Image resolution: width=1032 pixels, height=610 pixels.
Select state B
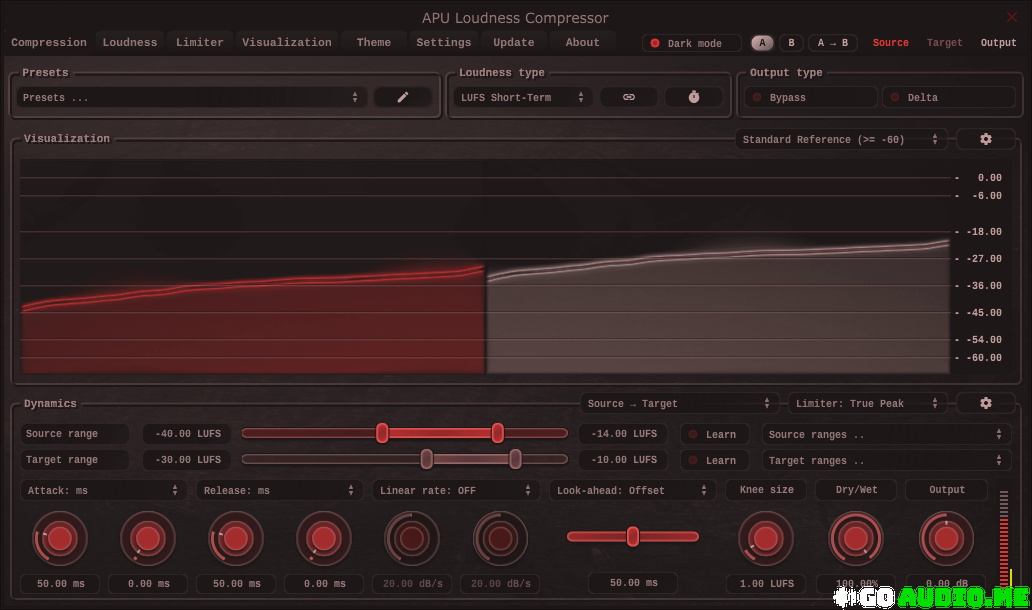(x=791, y=43)
